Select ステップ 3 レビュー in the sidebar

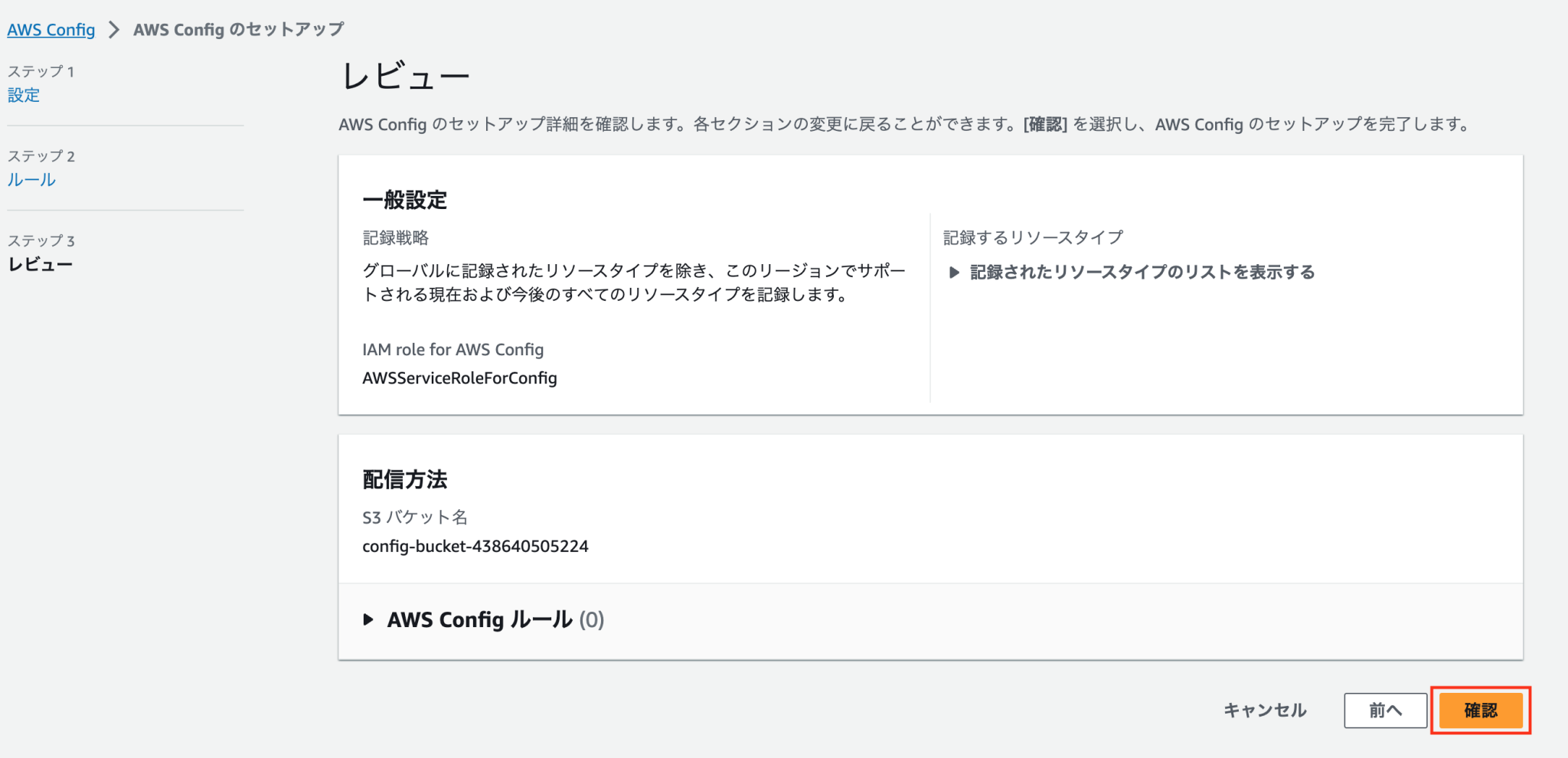pyautogui.click(x=41, y=263)
